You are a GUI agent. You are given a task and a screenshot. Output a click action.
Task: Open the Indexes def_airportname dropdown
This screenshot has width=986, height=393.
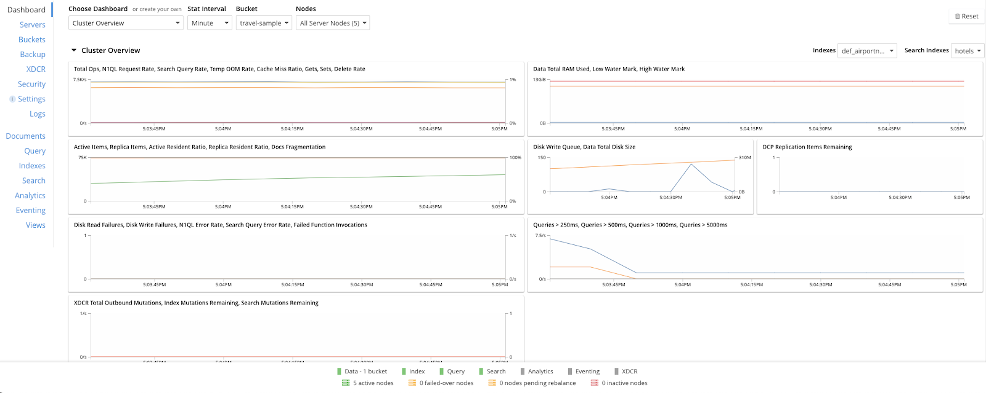tap(867, 51)
